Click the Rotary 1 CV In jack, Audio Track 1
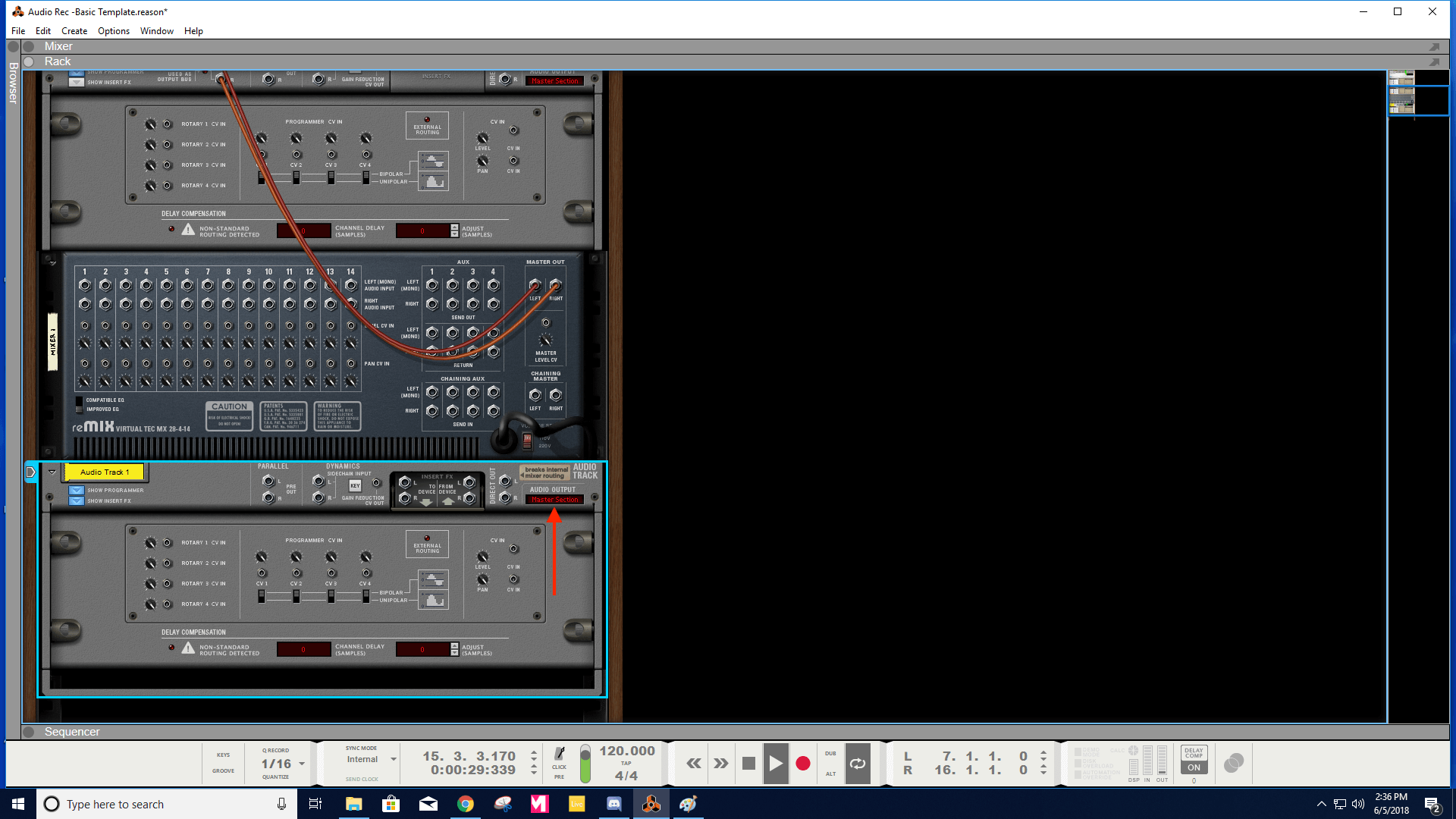This screenshot has height=819, width=1456. pos(168,543)
